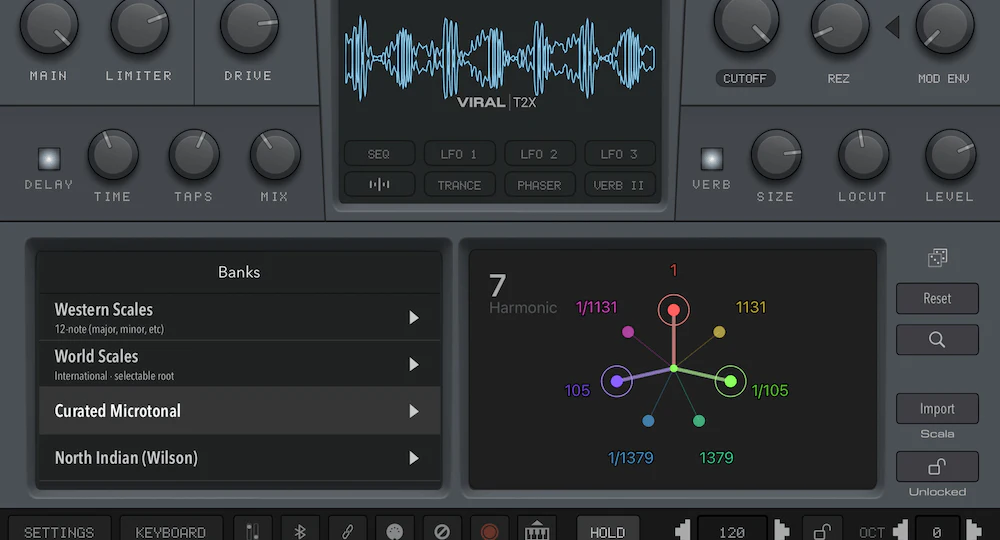Open the LFO 1 tab
Screen dimensions: 1000x540
coord(459,154)
